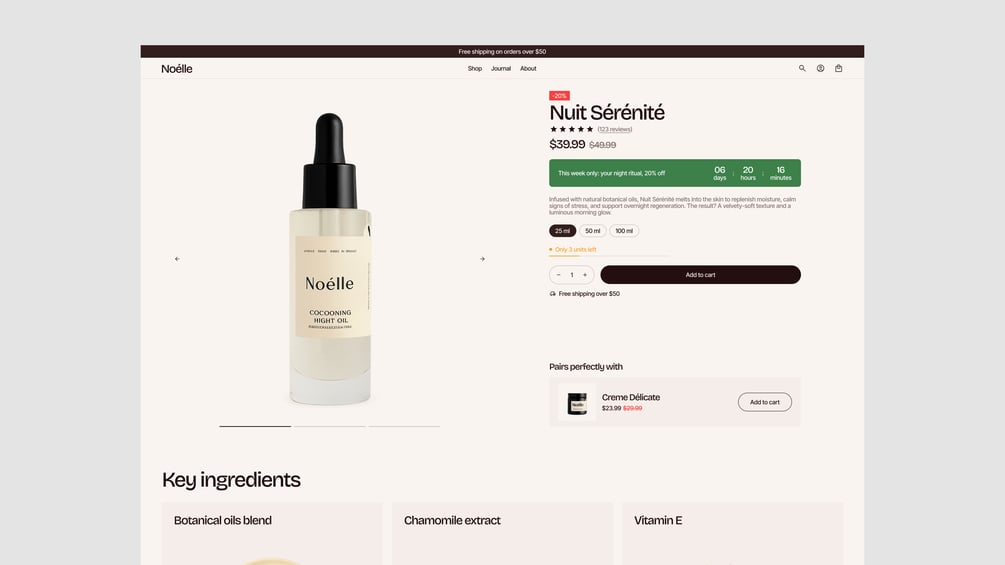This screenshot has width=1005, height=565.
Task: Show previous product image with left arrow
Action: click(178, 259)
